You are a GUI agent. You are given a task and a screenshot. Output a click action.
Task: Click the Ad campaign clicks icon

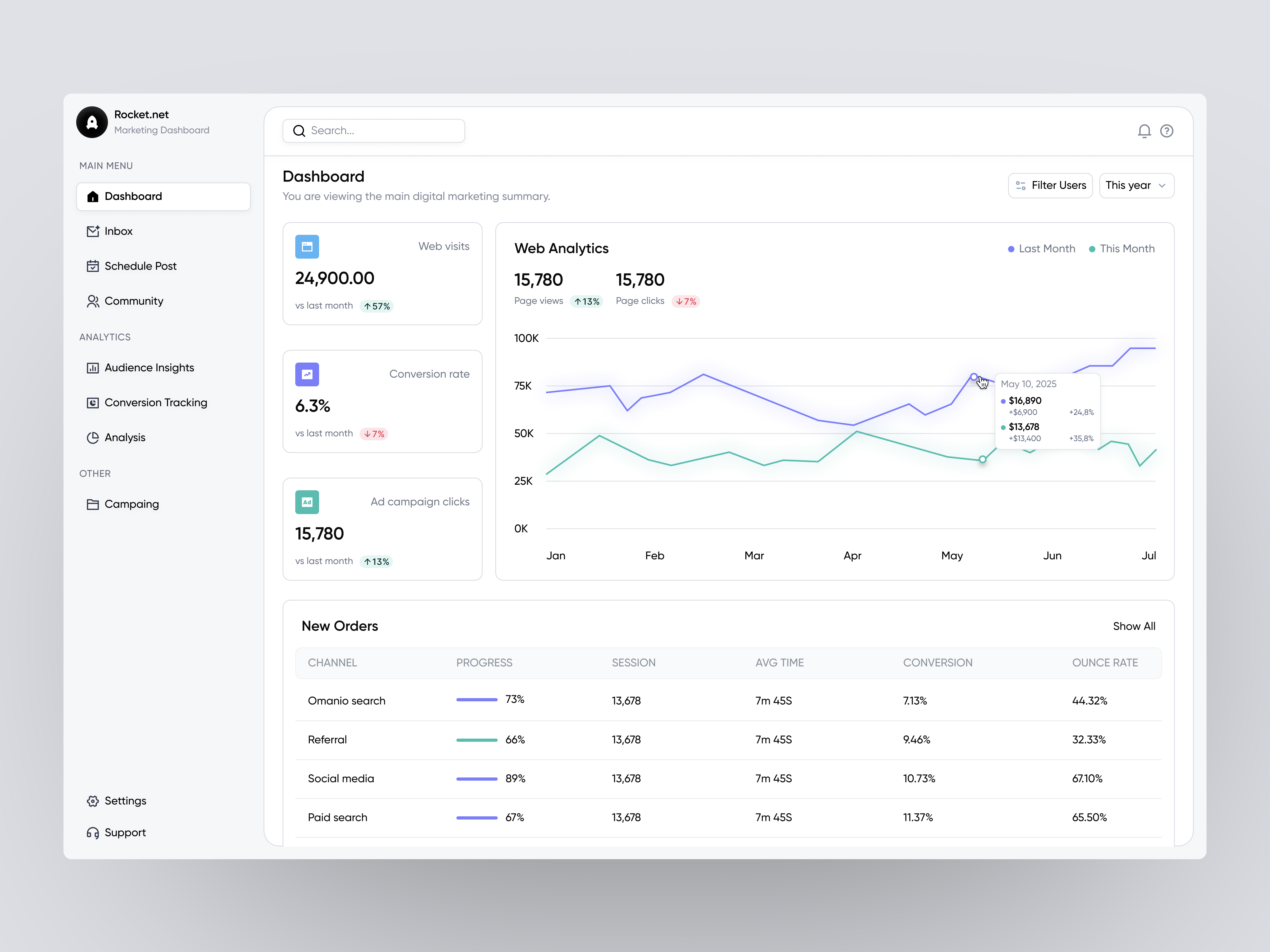click(x=307, y=502)
